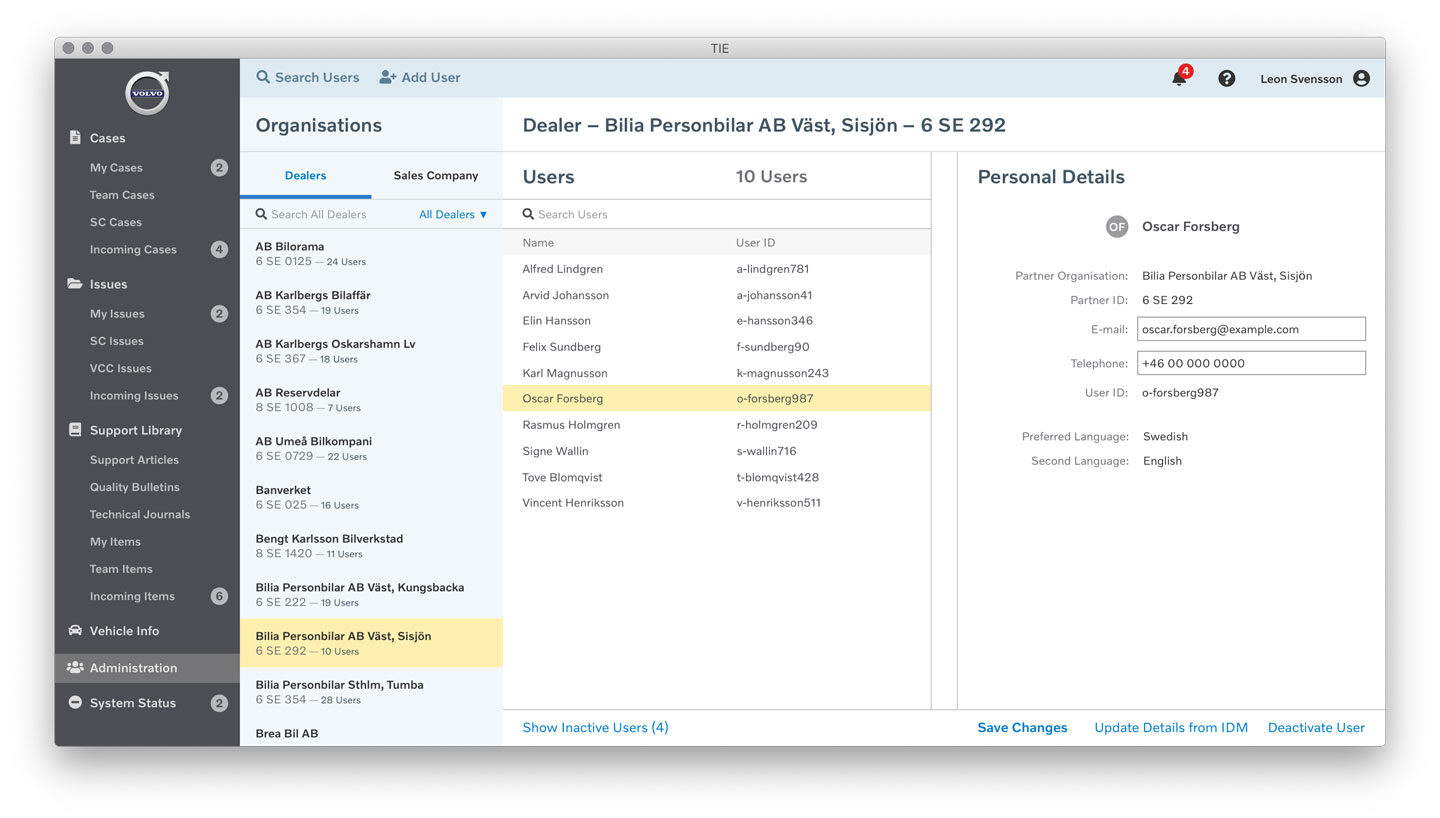Screen dimensions: 1440x818
Task: Click Update Details from IDM
Action: click(x=1171, y=728)
